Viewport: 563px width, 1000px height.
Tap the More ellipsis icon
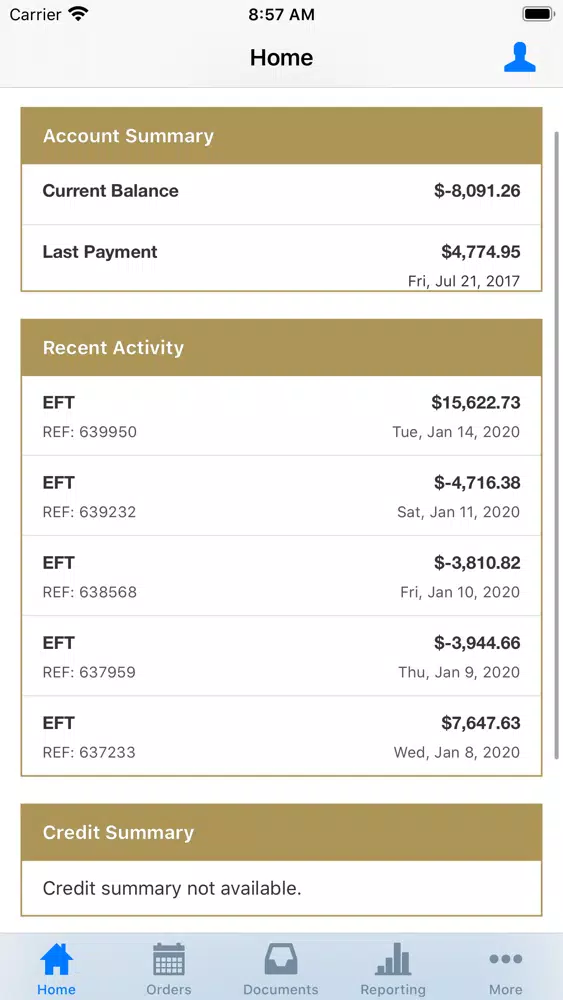506,959
